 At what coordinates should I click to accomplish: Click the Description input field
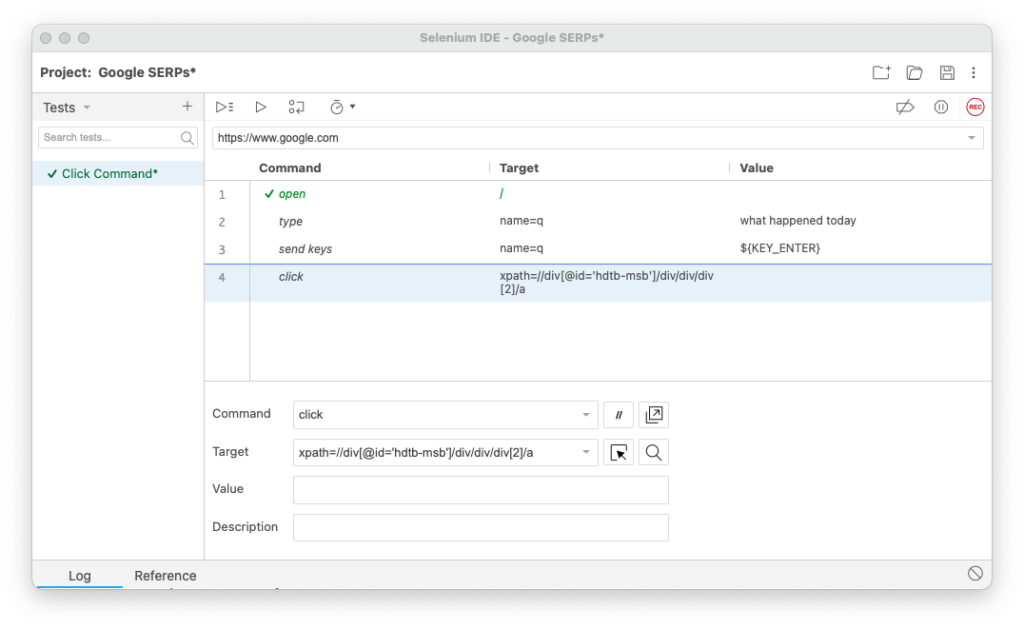click(481, 528)
